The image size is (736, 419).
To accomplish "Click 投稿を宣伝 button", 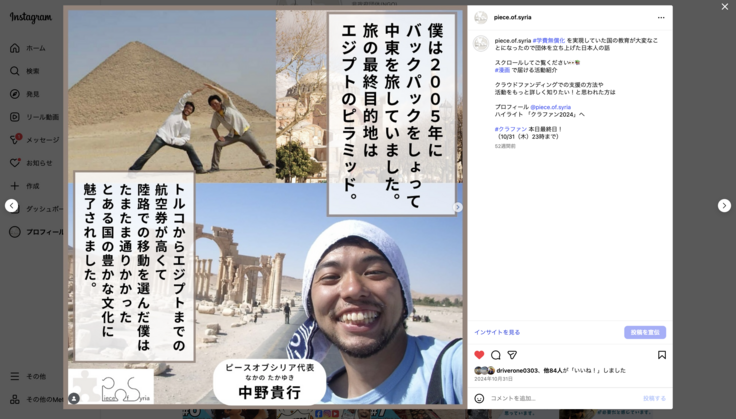I will click(645, 332).
